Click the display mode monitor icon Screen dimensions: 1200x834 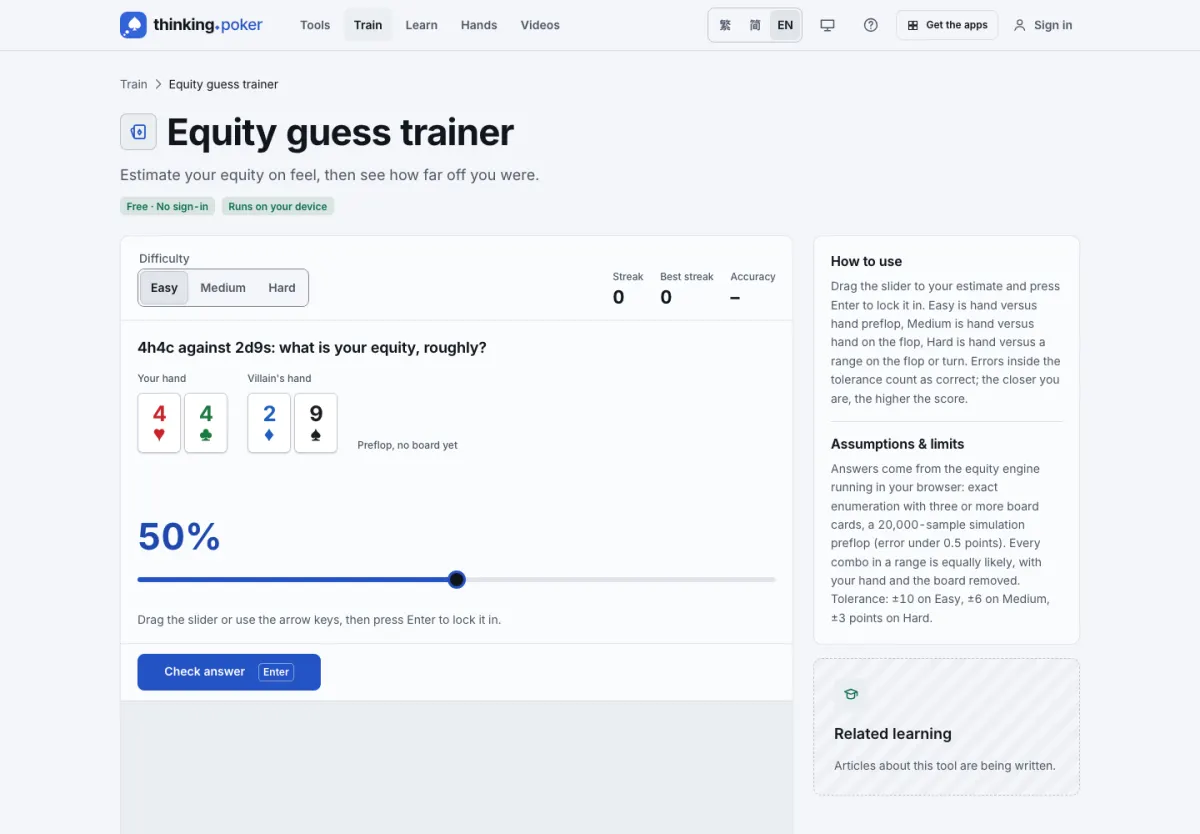click(x=827, y=25)
